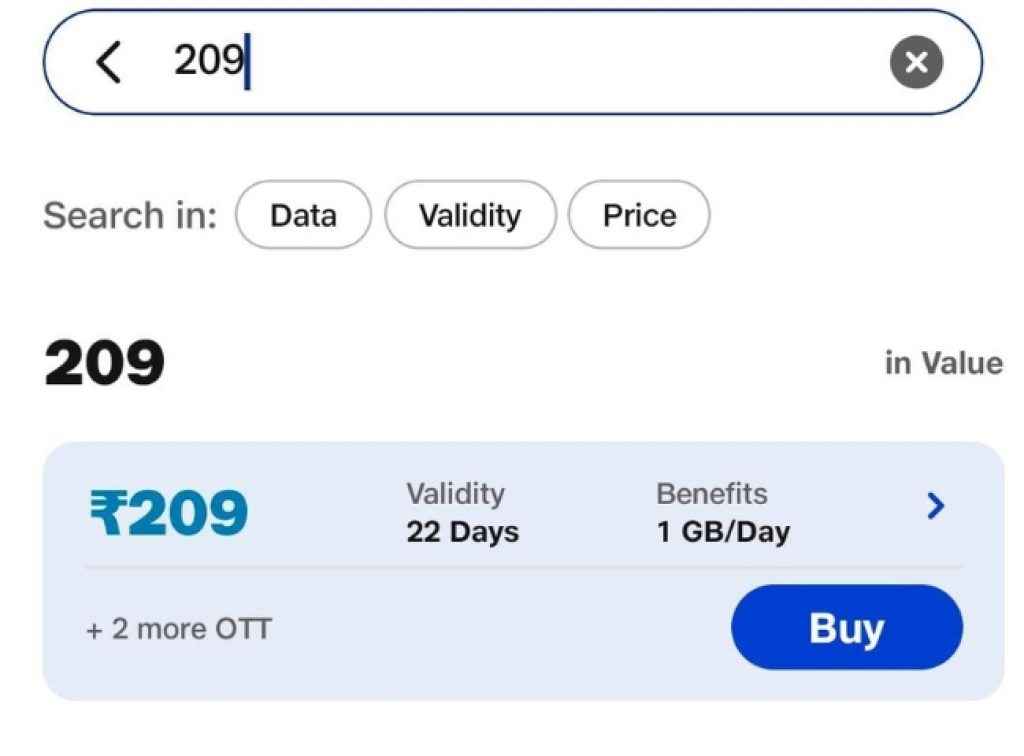Viewport: 1024px width, 756px height.
Task: Place cursor after 209 in search box
Action: 248,63
